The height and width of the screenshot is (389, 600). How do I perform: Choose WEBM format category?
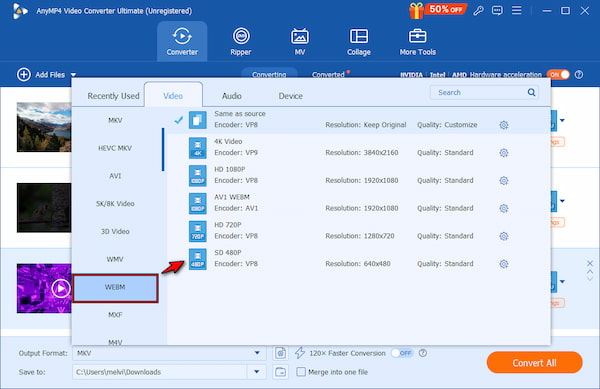click(x=115, y=287)
